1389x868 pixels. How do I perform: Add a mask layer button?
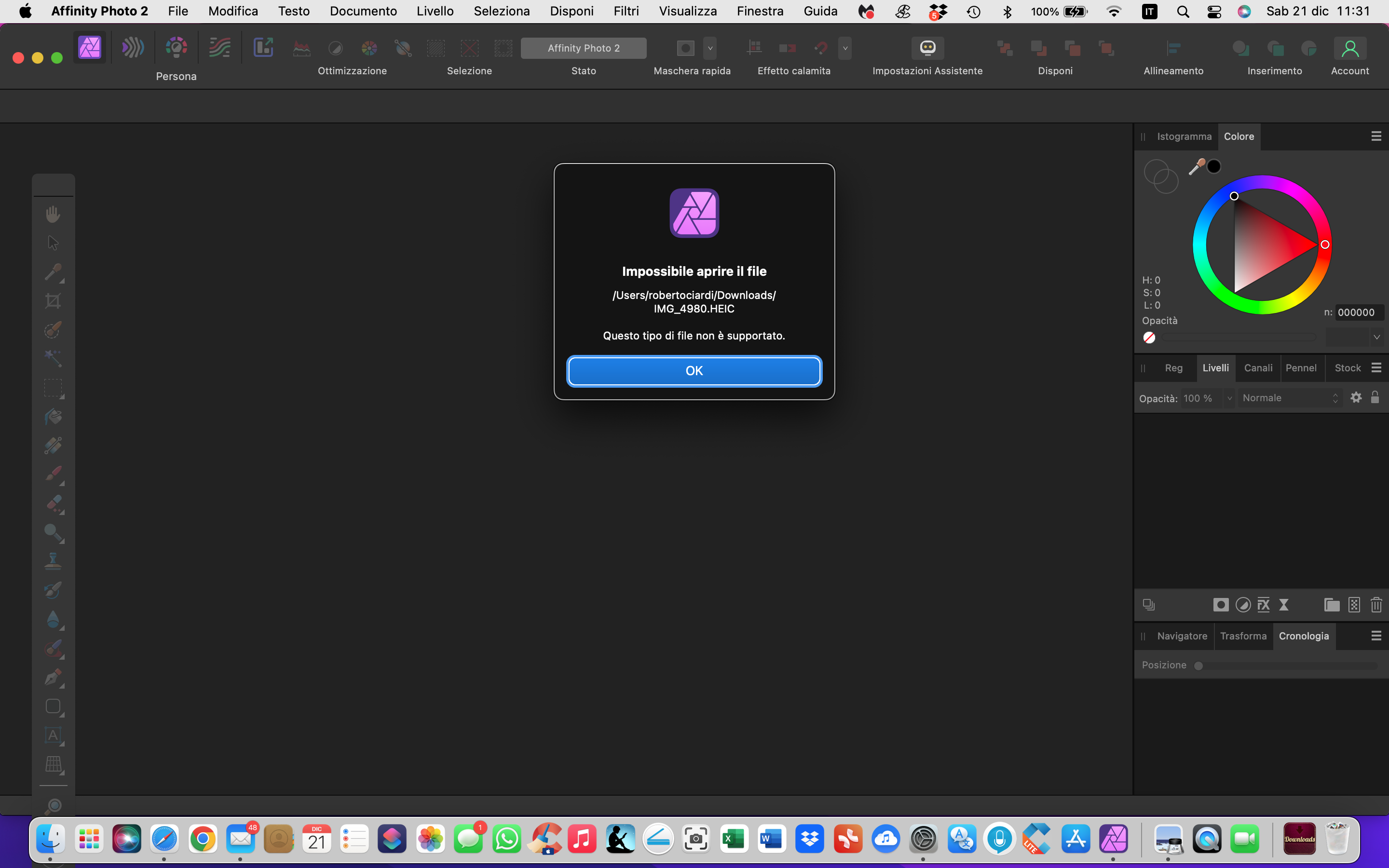point(1220,605)
